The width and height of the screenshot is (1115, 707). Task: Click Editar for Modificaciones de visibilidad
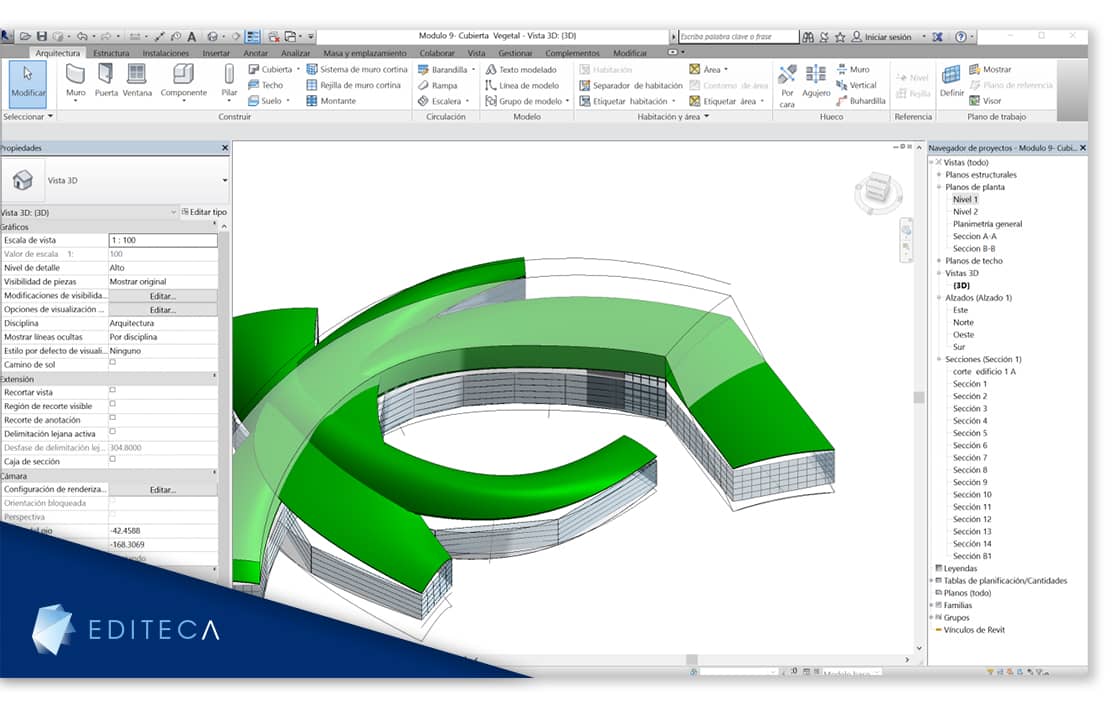coord(163,296)
